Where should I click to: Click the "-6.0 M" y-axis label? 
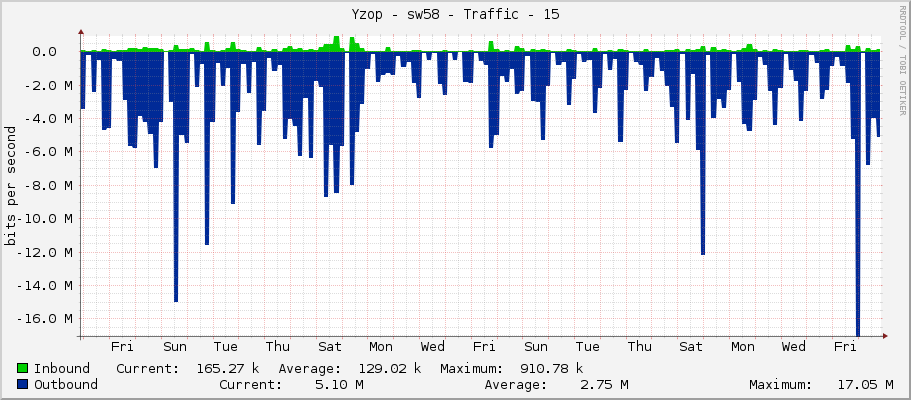pyautogui.click(x=48, y=152)
